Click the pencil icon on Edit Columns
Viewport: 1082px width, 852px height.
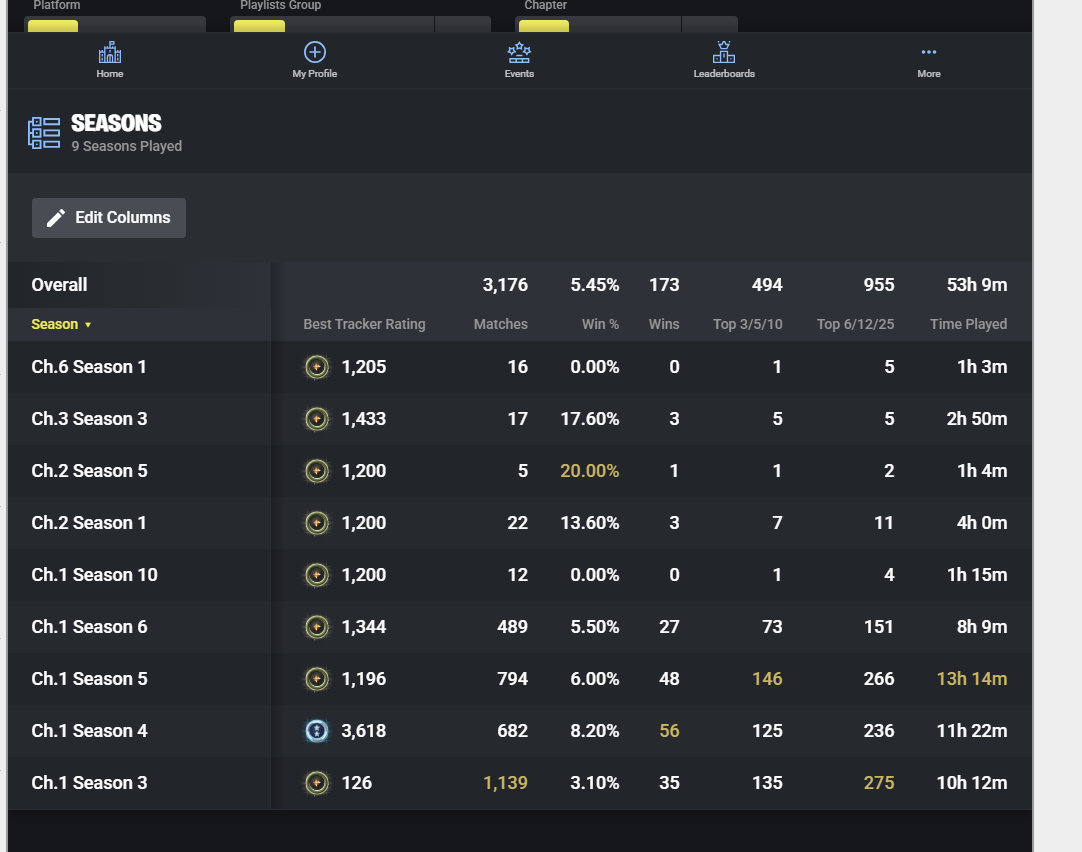click(56, 218)
